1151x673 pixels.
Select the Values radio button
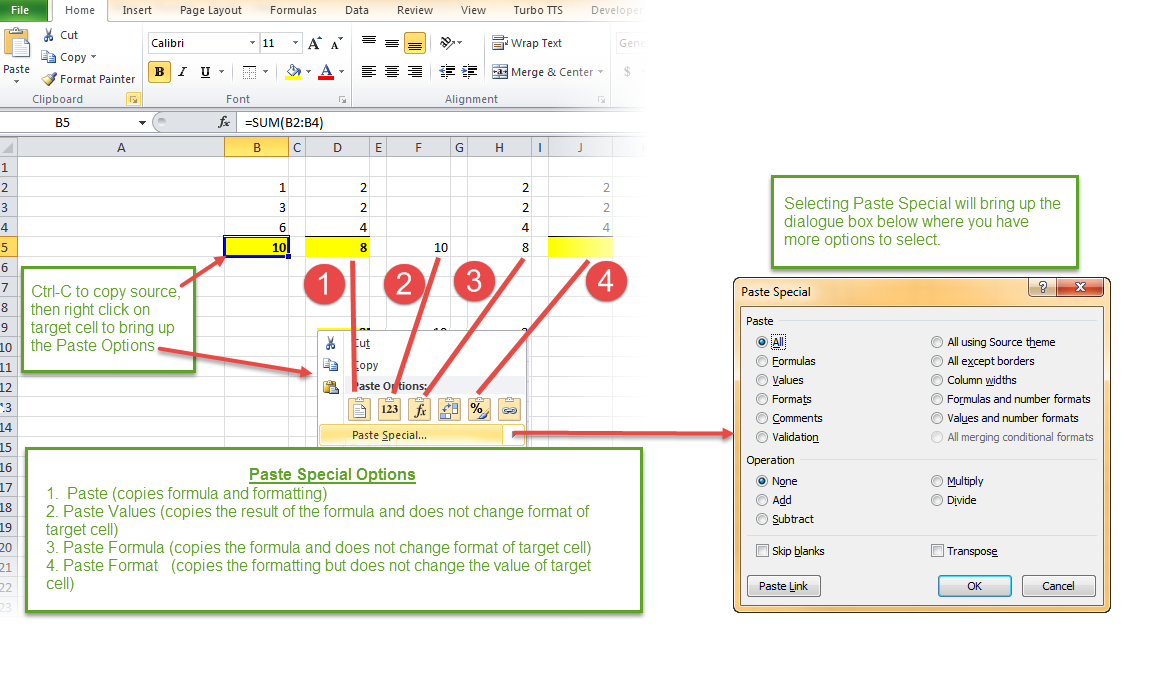[762, 379]
